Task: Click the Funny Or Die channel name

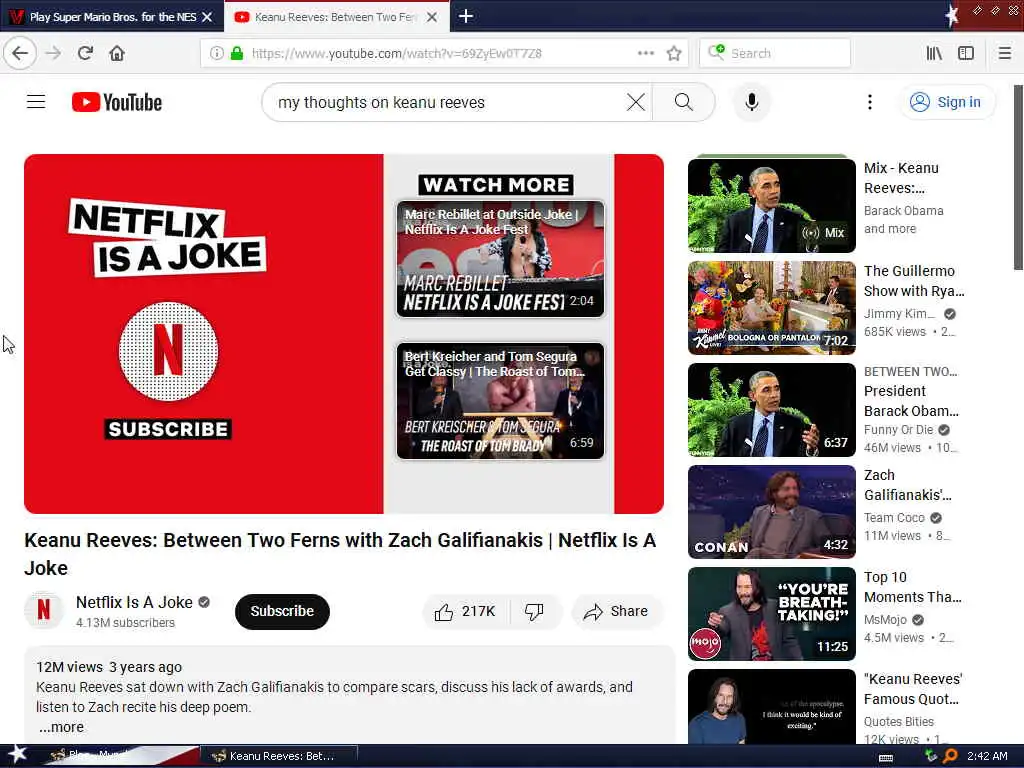Action: coord(899,430)
